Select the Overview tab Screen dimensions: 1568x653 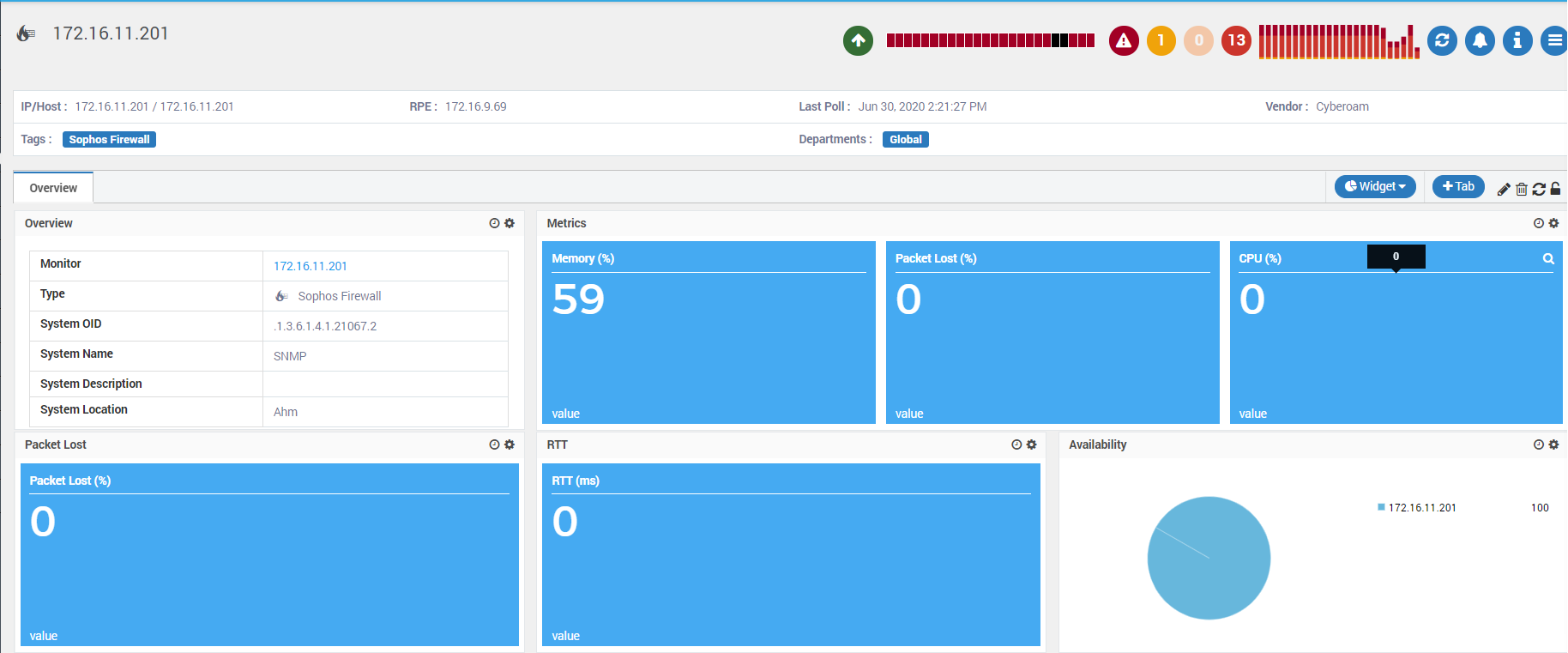(x=53, y=188)
